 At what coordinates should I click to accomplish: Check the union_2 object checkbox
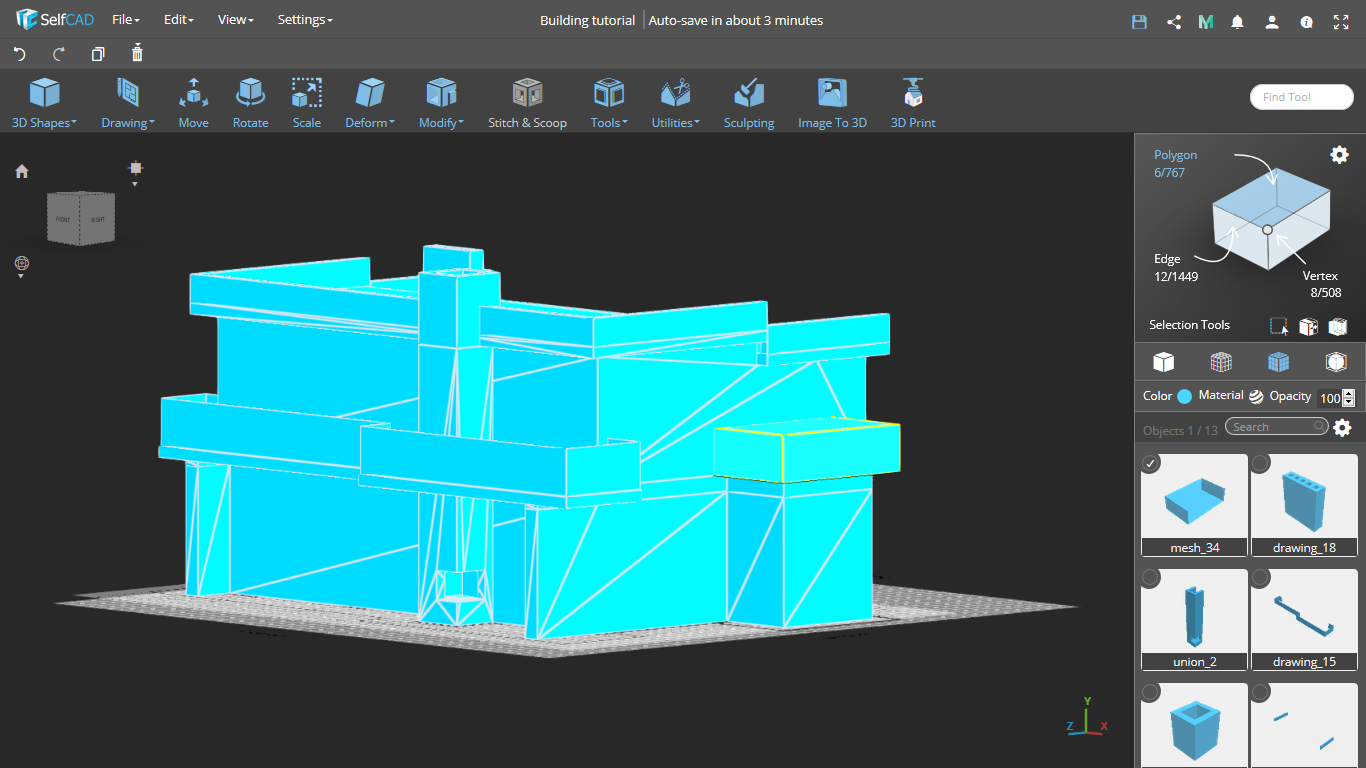1151,578
